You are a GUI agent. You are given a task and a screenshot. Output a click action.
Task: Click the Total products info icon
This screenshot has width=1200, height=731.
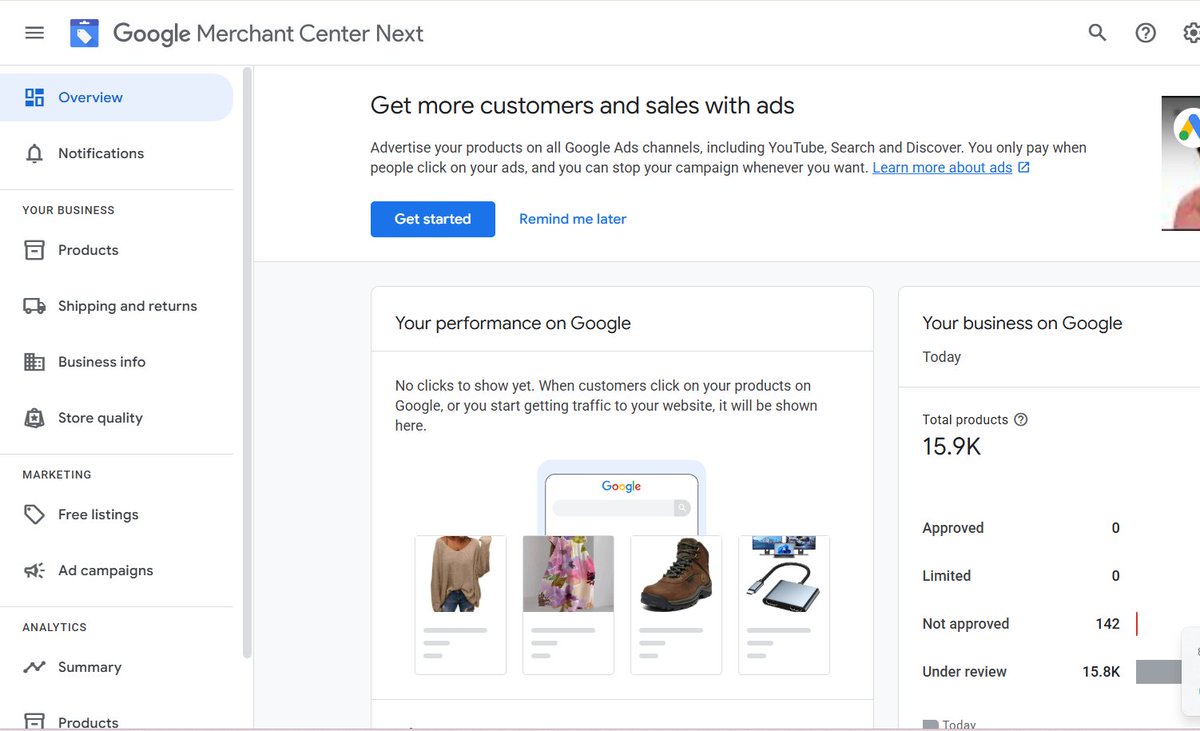tap(1021, 420)
